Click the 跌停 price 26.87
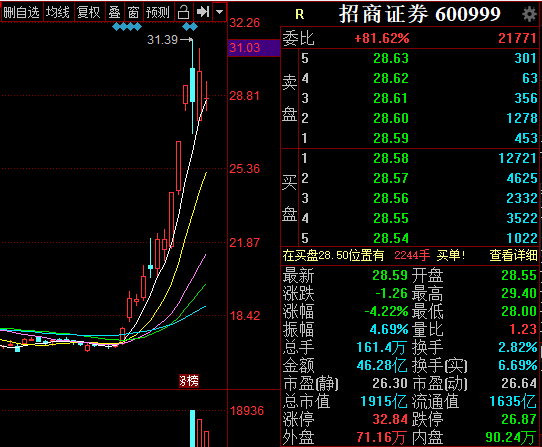This screenshot has height=447, width=542. point(519,419)
